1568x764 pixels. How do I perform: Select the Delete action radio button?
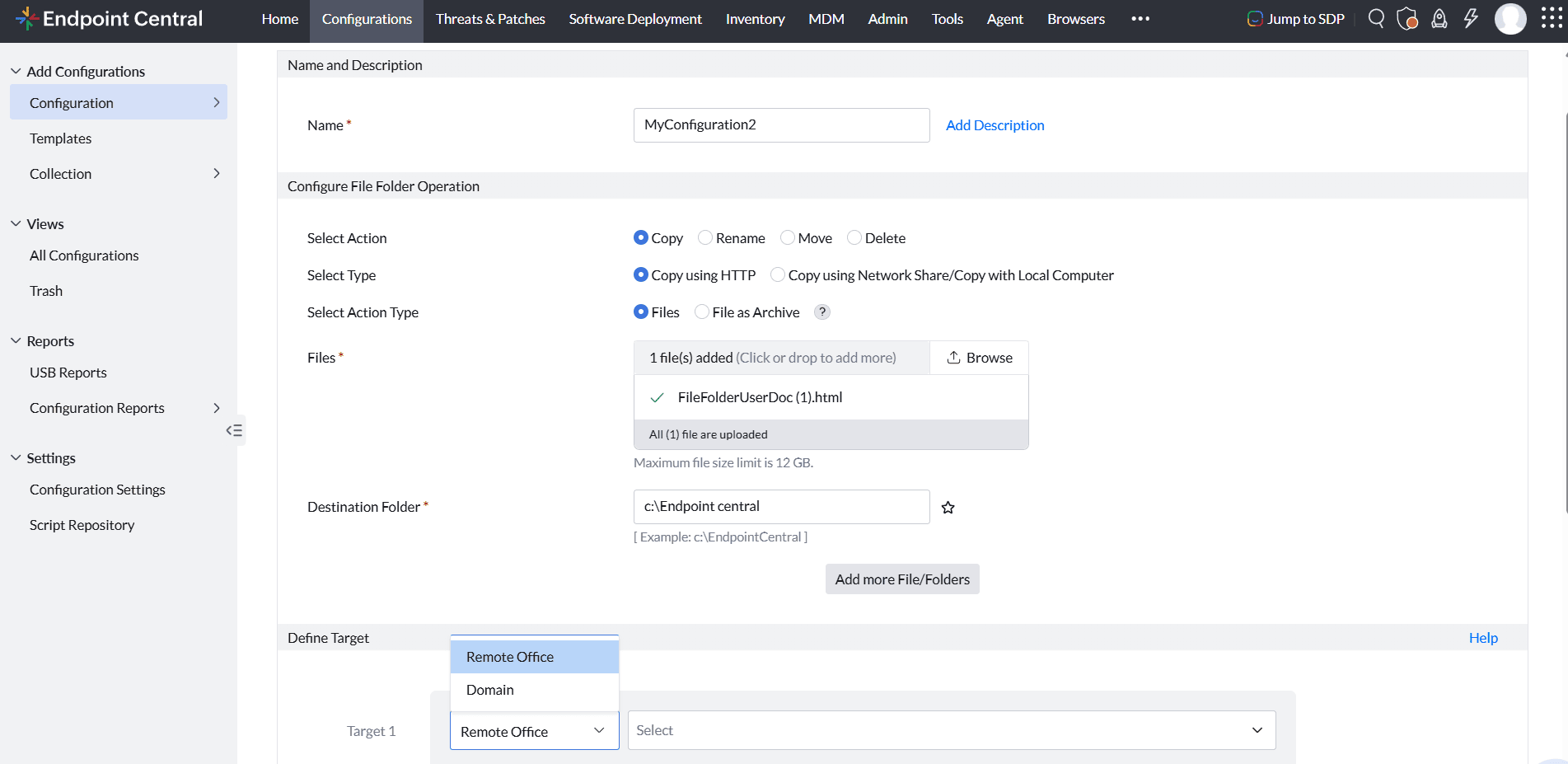click(854, 237)
